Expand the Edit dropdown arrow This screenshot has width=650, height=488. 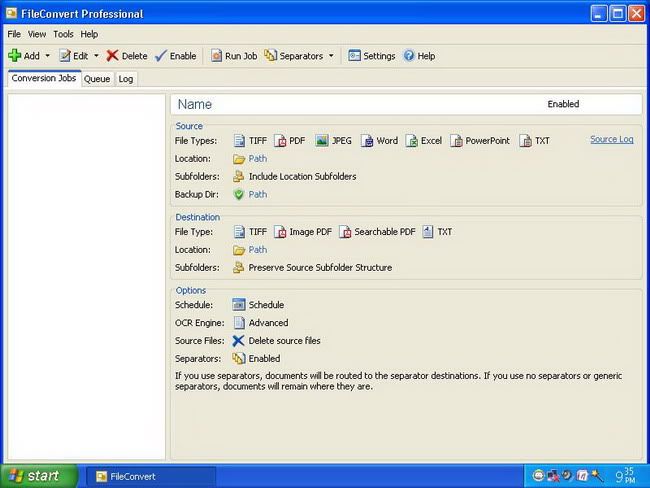(x=96, y=56)
